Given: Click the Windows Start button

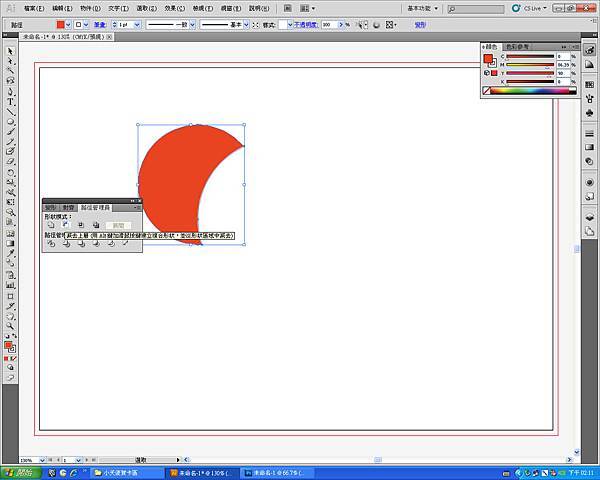Looking at the screenshot, I should click(21, 473).
